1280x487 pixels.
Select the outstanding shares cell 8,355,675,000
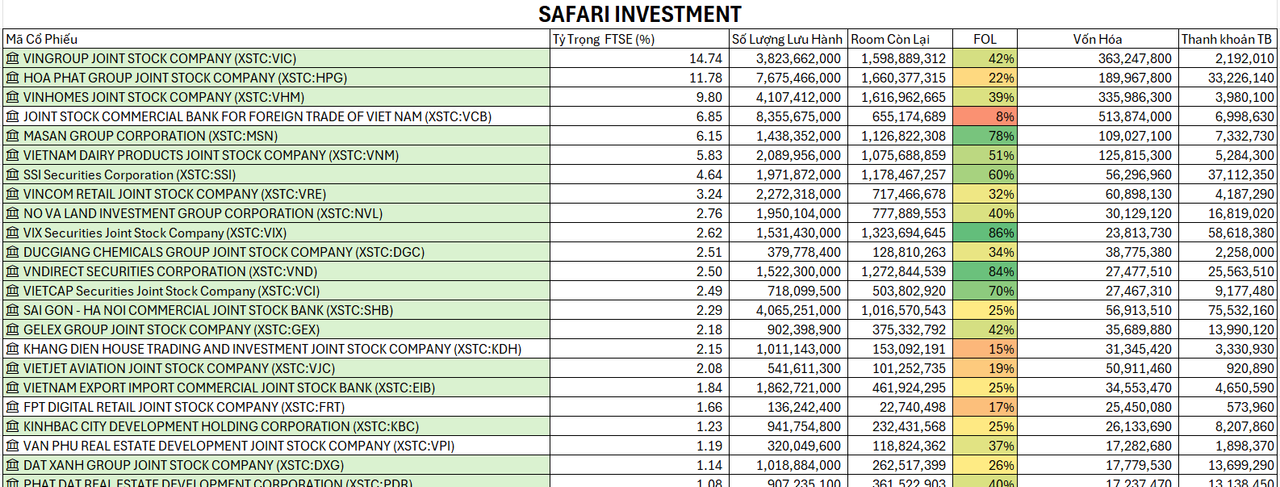(x=788, y=117)
